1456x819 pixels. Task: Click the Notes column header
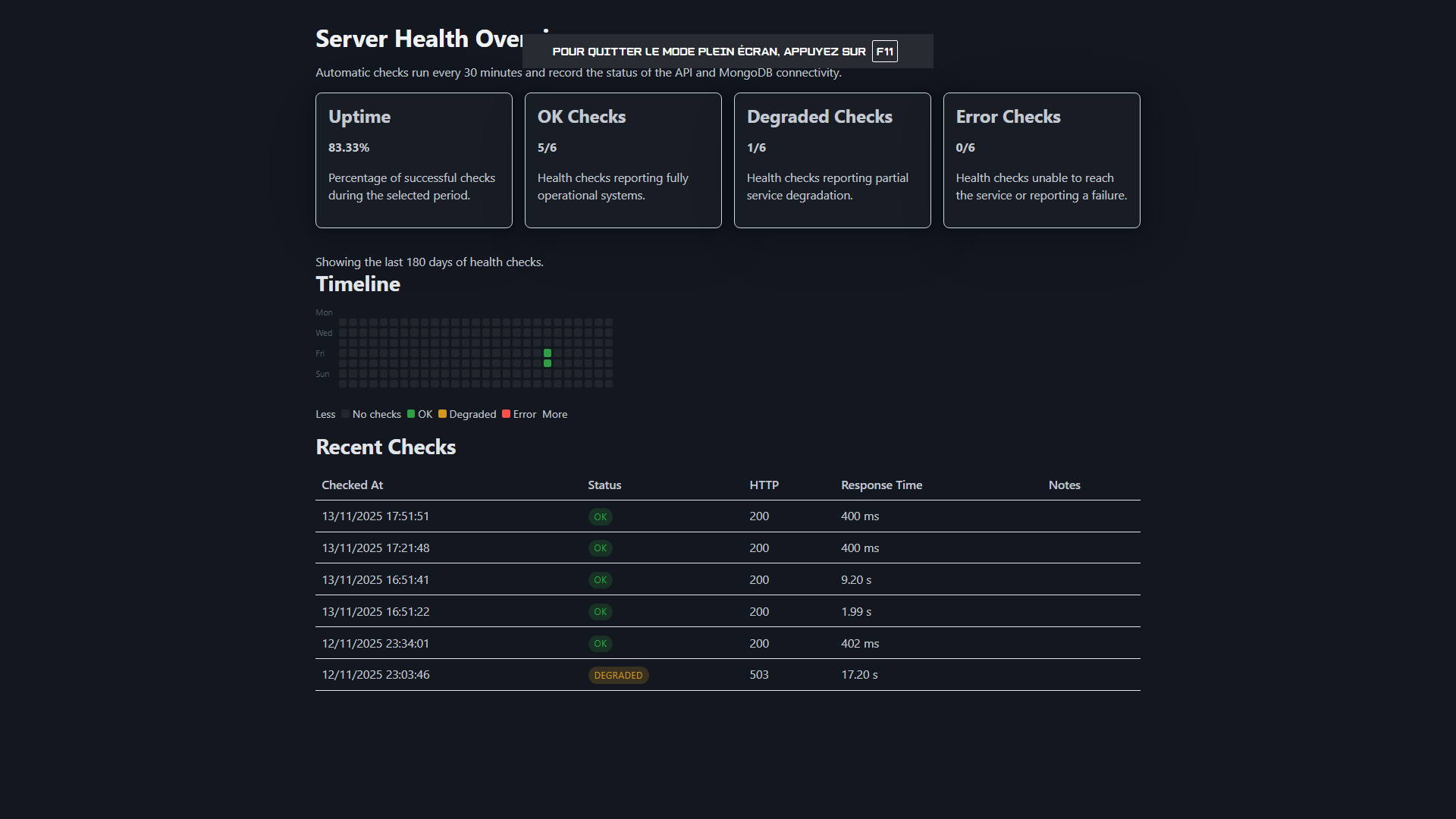[x=1064, y=485]
